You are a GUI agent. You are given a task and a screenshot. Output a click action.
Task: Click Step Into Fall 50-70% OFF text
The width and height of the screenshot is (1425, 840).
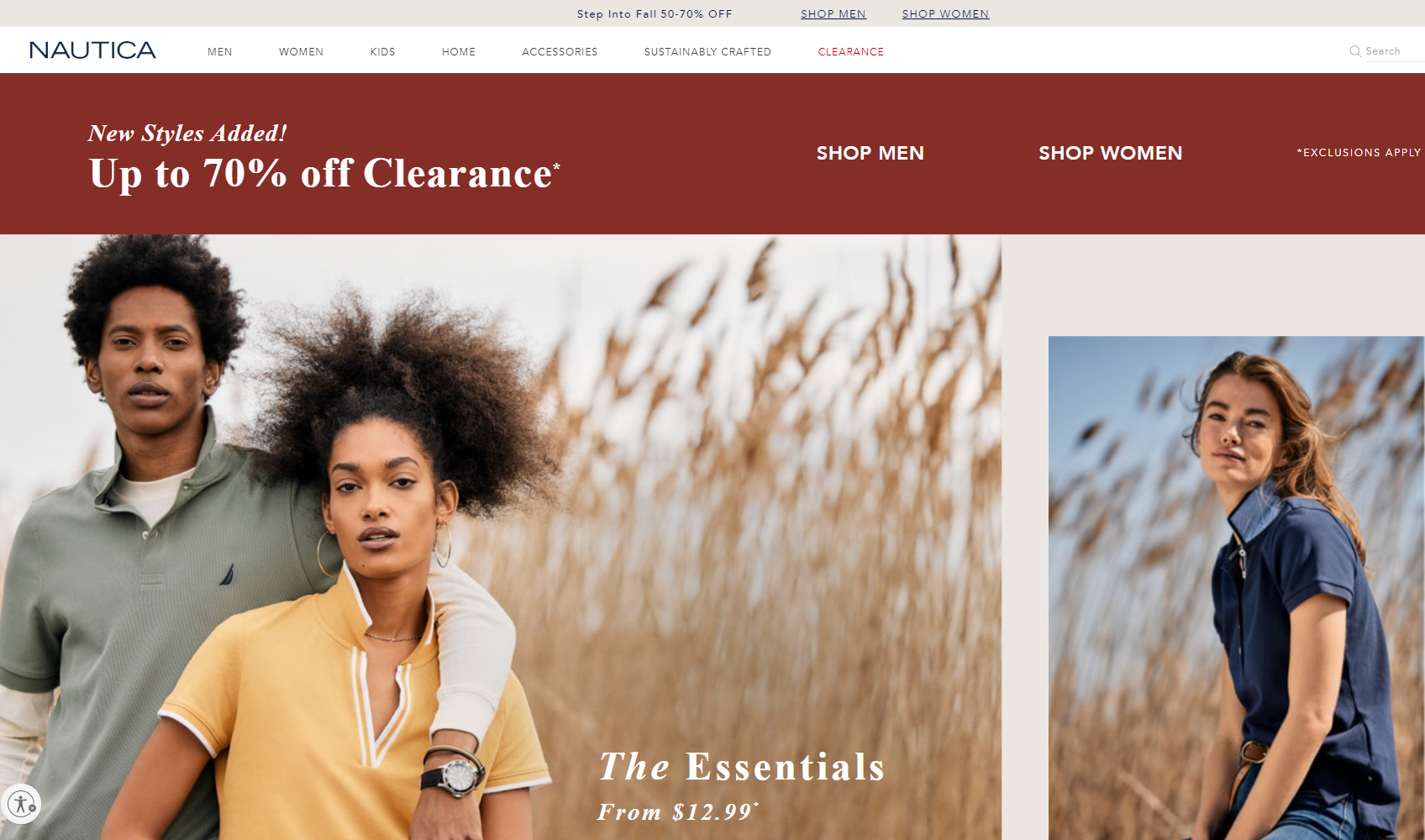(x=655, y=13)
